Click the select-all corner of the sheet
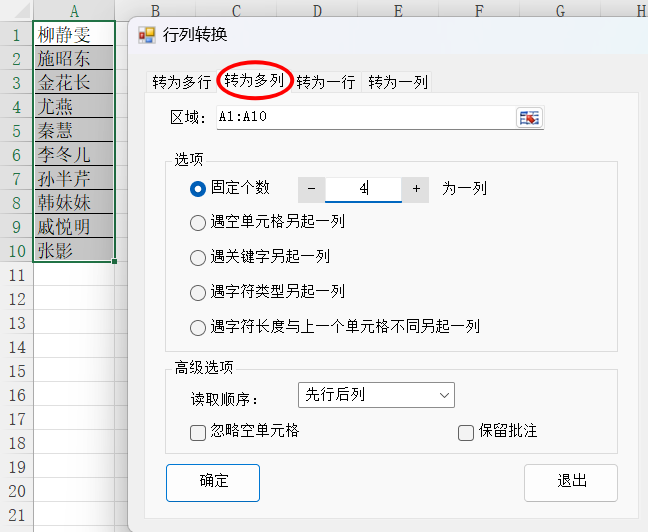 point(17,10)
